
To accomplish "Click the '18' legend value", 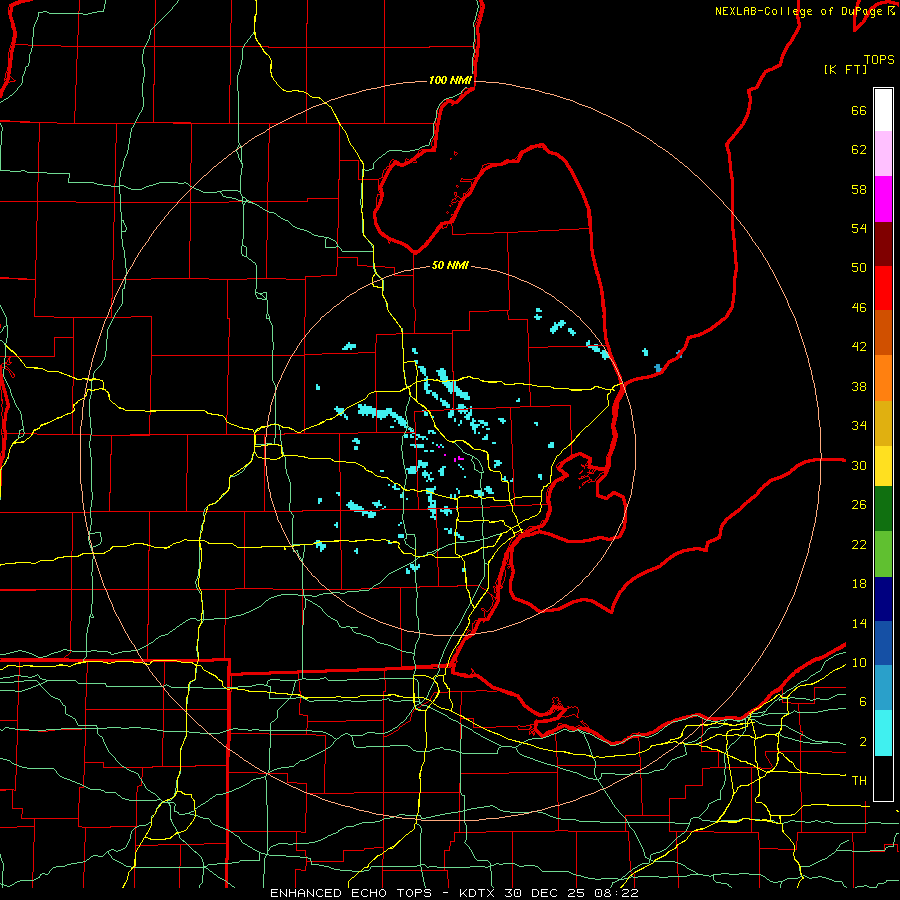I will (859, 584).
